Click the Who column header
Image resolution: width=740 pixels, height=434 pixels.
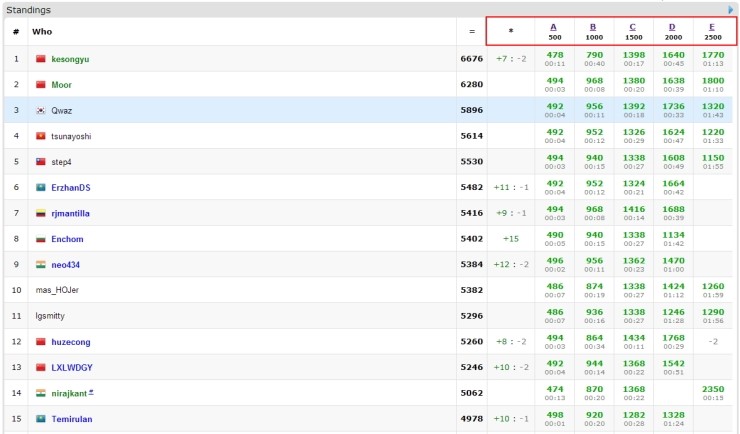(x=42, y=32)
